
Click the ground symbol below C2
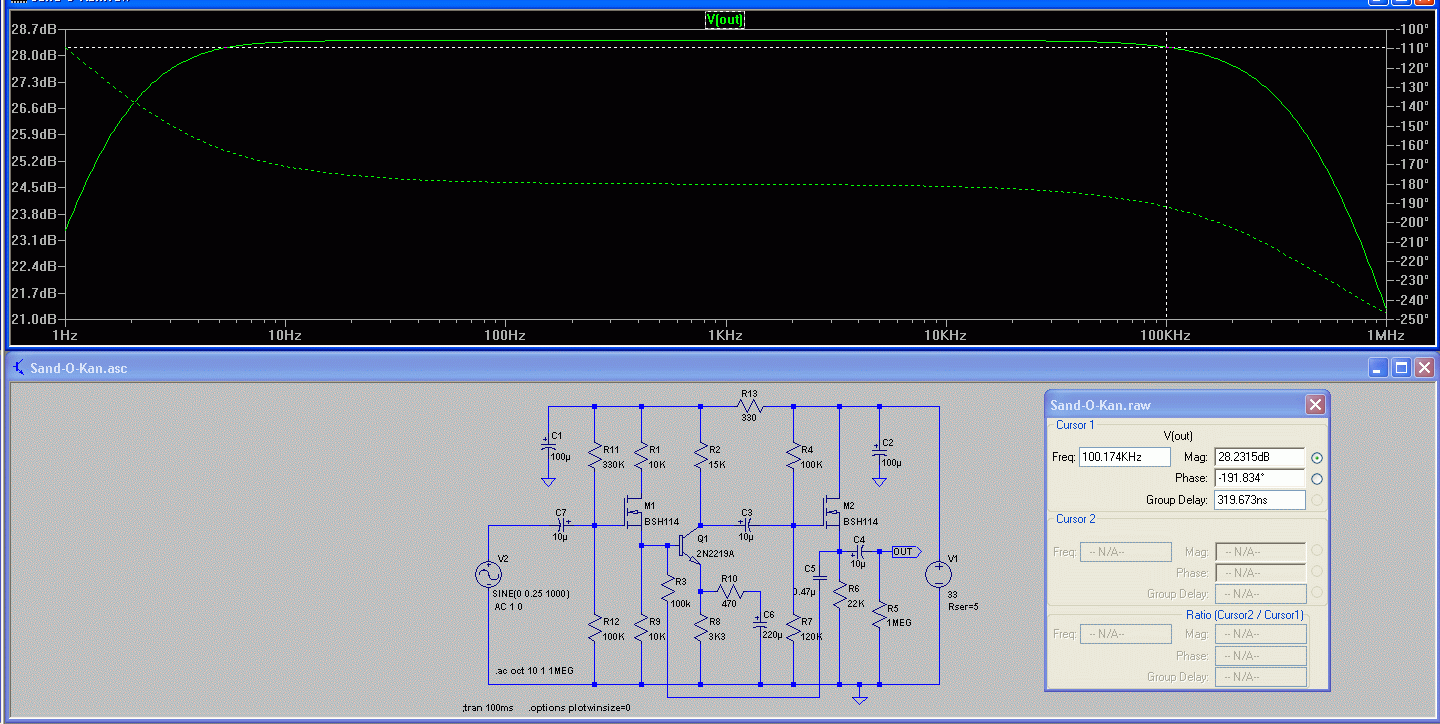pyautogui.click(x=879, y=482)
